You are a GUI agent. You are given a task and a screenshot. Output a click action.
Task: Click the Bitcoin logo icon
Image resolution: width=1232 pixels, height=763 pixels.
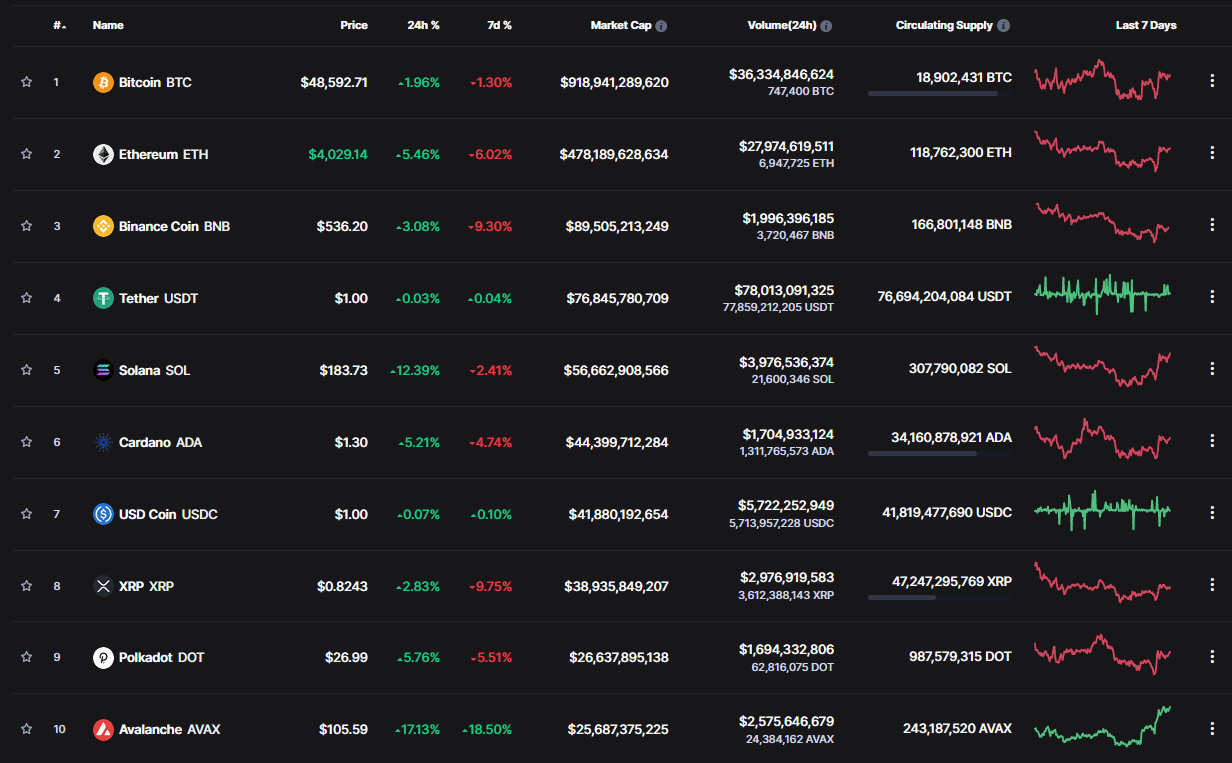[103, 82]
